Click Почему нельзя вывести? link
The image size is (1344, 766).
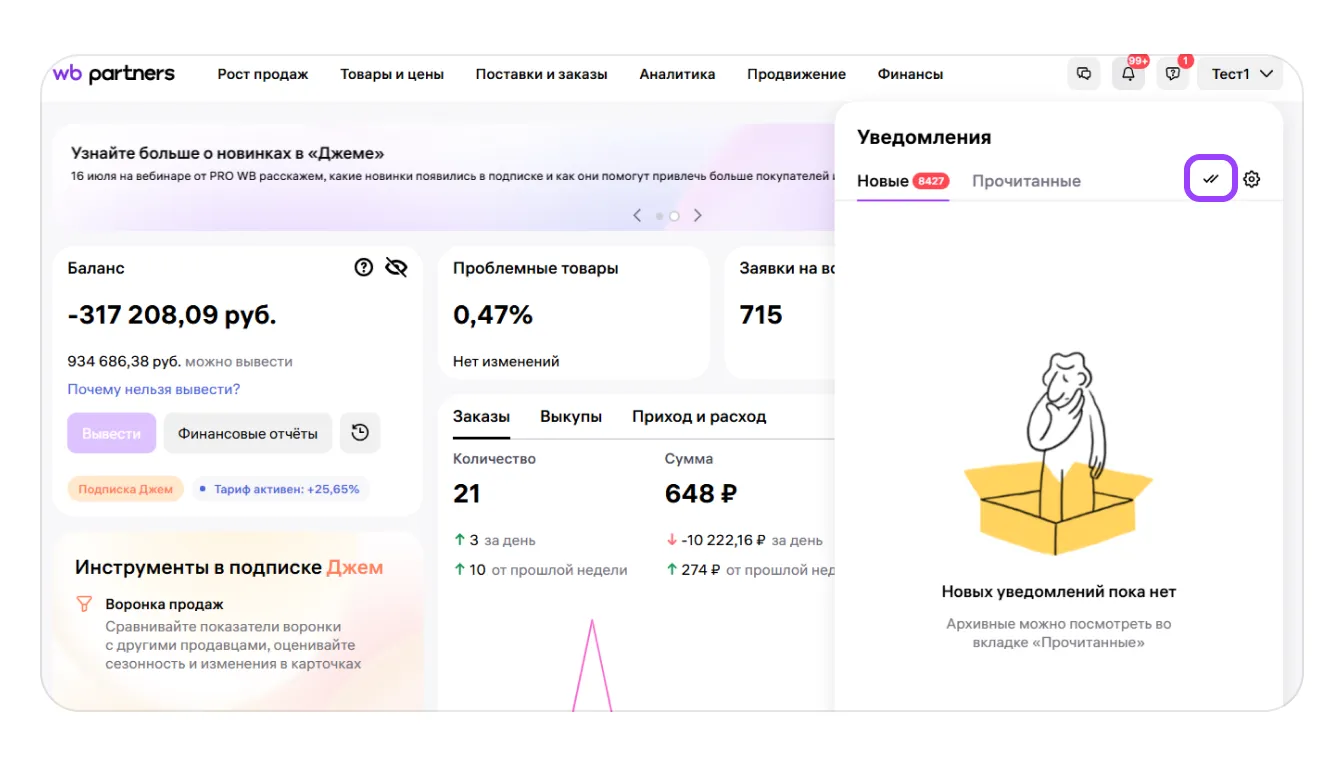154,389
